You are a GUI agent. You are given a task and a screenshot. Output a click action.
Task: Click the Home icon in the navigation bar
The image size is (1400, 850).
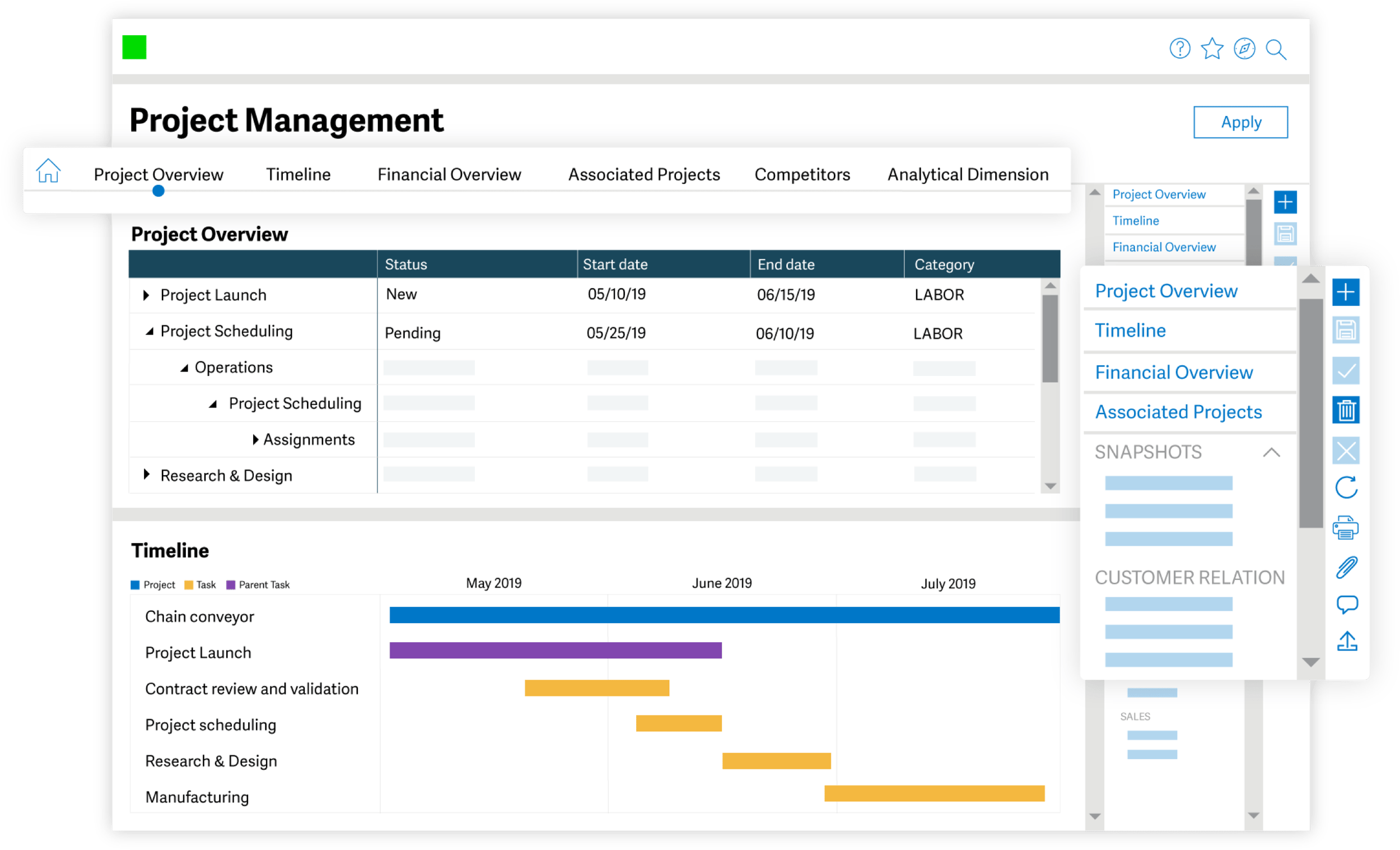click(x=48, y=170)
